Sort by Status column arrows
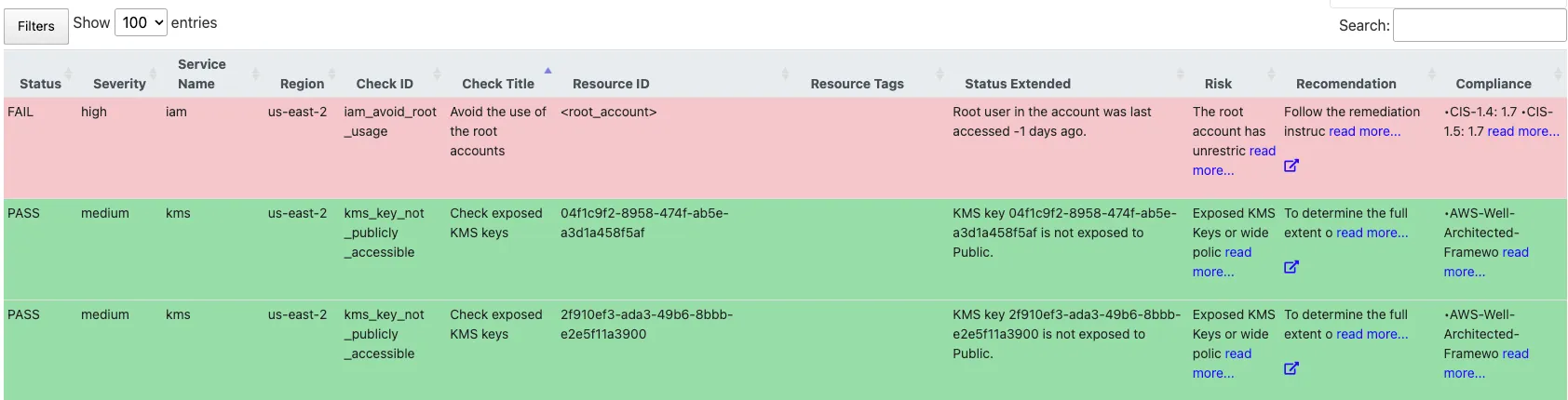Image resolution: width=1568 pixels, height=400 pixels. 68,73
